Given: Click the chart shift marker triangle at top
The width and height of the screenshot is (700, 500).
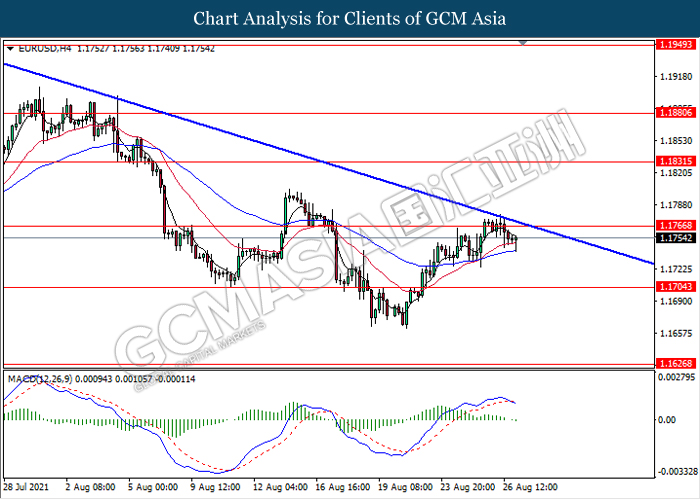Looking at the screenshot, I should pyautogui.click(x=523, y=42).
